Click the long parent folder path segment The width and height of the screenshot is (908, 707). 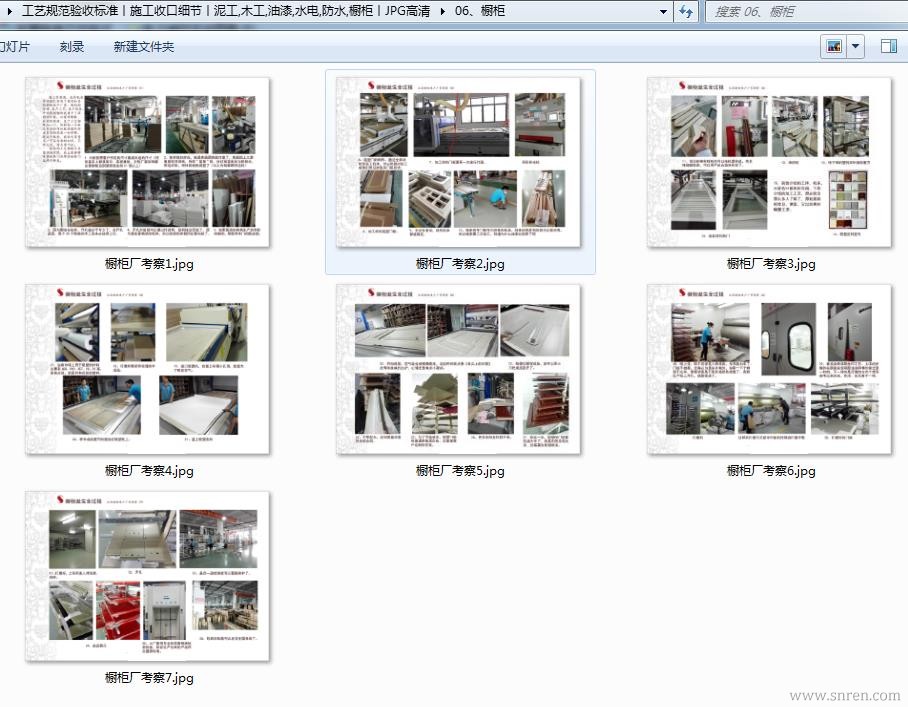pos(225,11)
